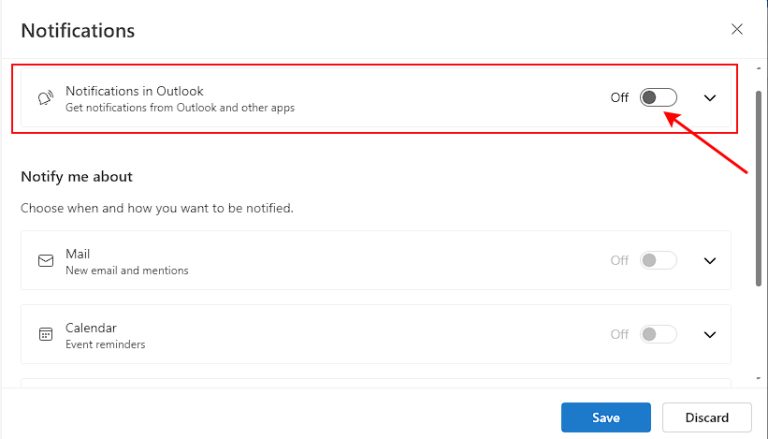Click the Notifications dialog title
The width and height of the screenshot is (768, 439).
tap(78, 30)
